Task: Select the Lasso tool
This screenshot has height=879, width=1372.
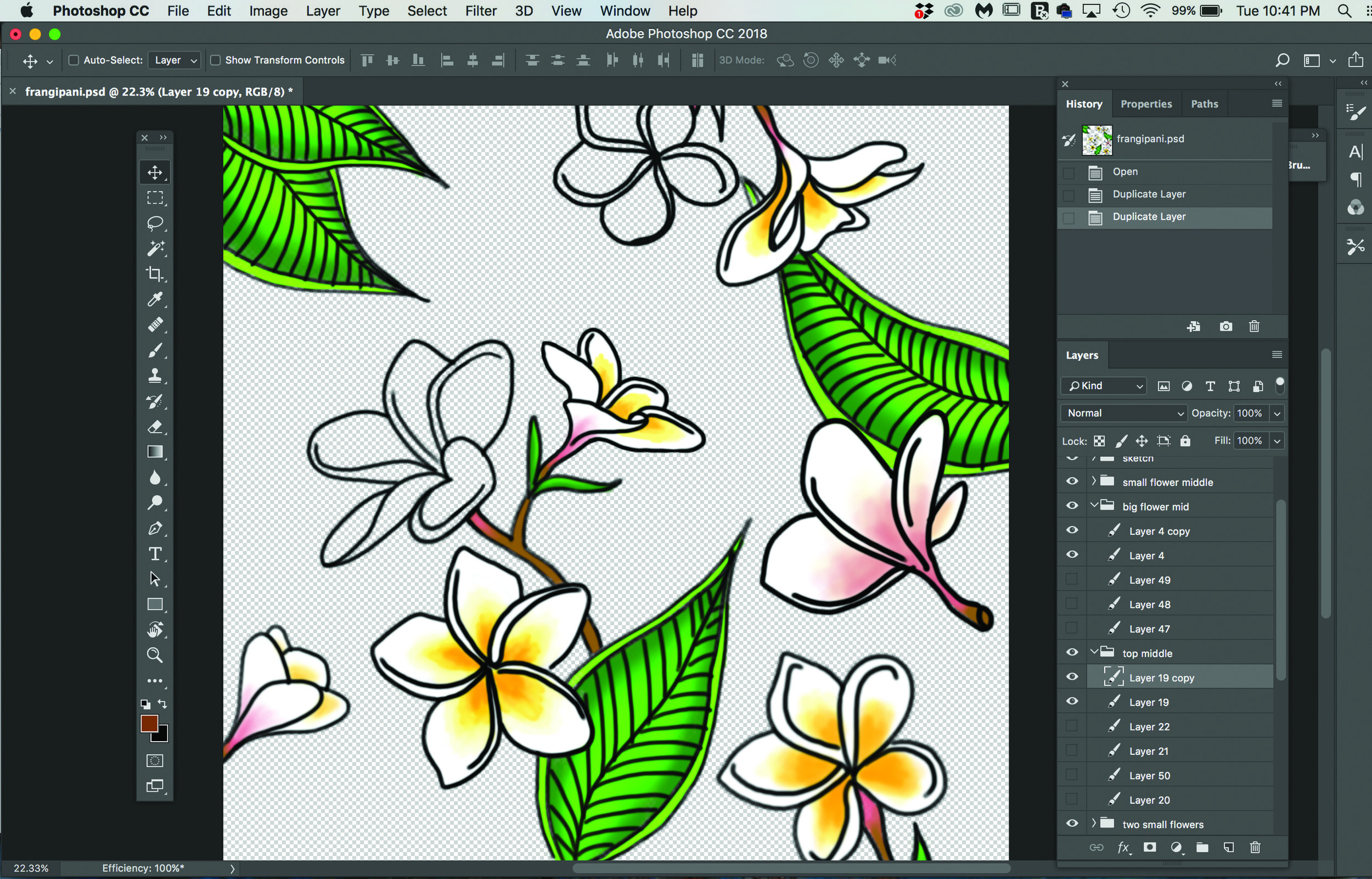Action: (x=155, y=223)
